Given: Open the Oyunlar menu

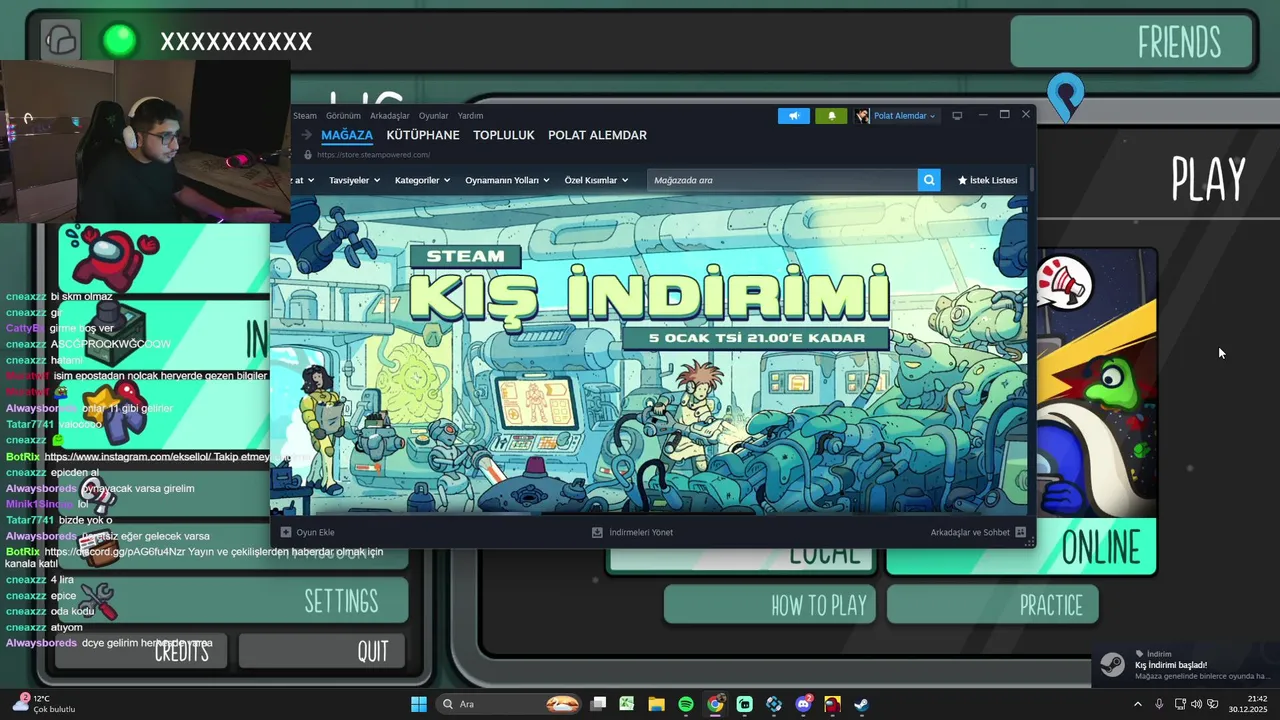Looking at the screenshot, I should click(433, 116).
